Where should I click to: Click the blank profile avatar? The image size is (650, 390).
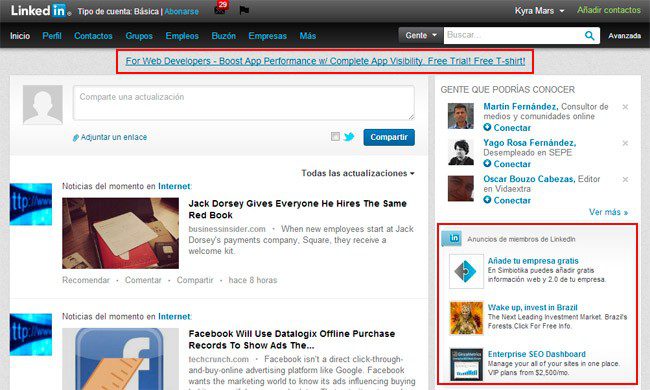[43, 105]
